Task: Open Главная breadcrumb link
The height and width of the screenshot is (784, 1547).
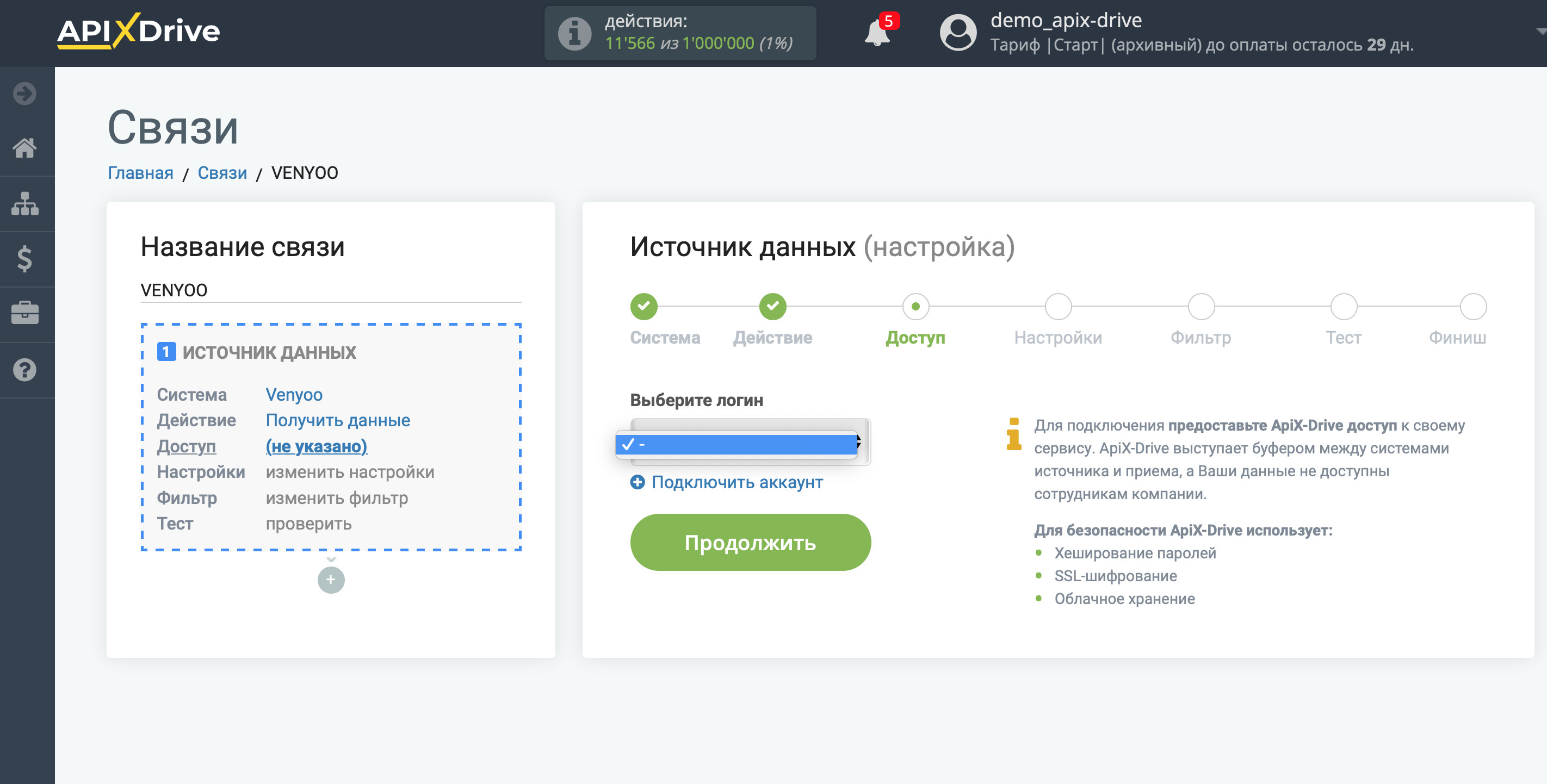Action: (140, 173)
